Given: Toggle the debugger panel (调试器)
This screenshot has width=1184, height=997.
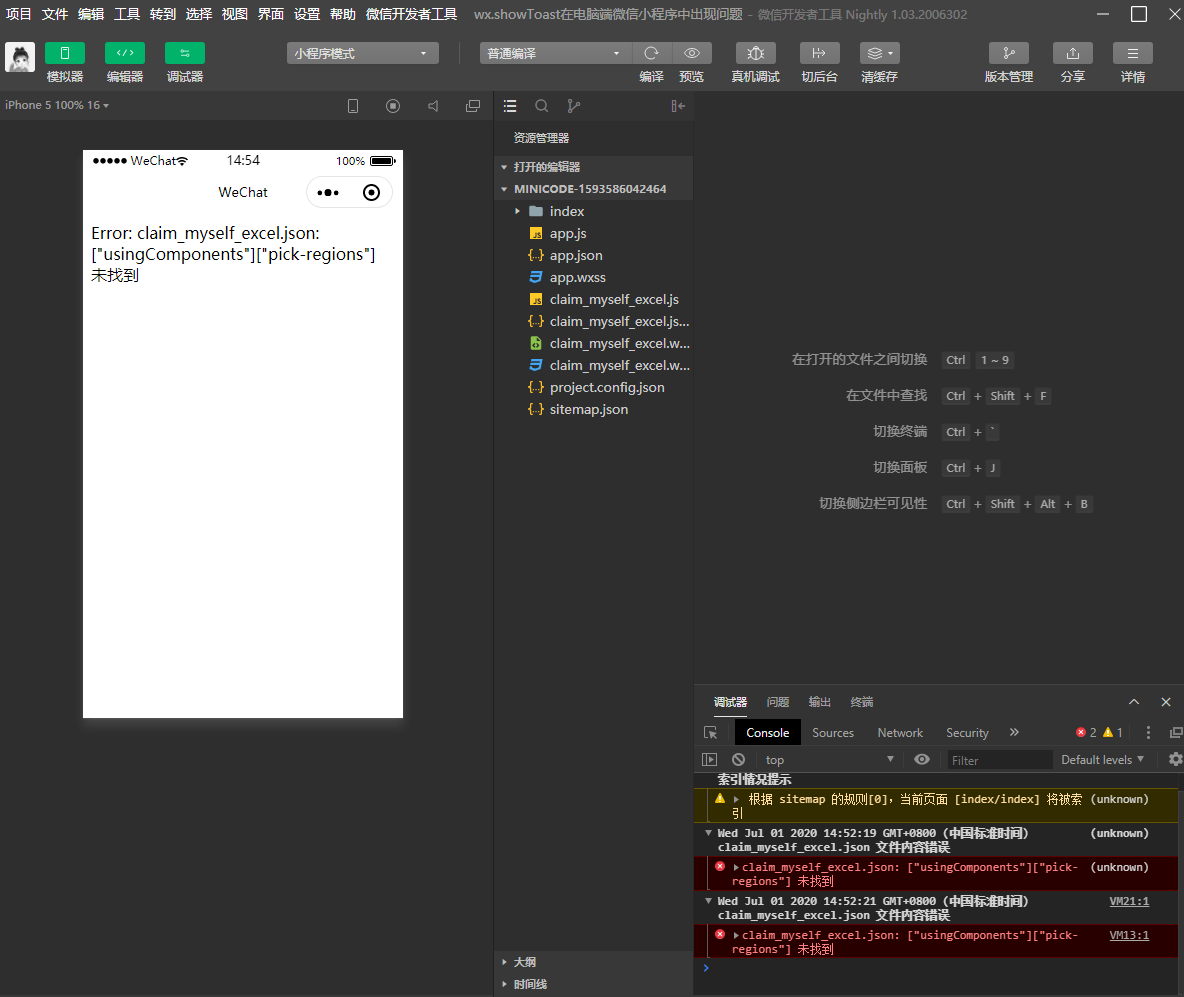Looking at the screenshot, I should pyautogui.click(x=184, y=53).
